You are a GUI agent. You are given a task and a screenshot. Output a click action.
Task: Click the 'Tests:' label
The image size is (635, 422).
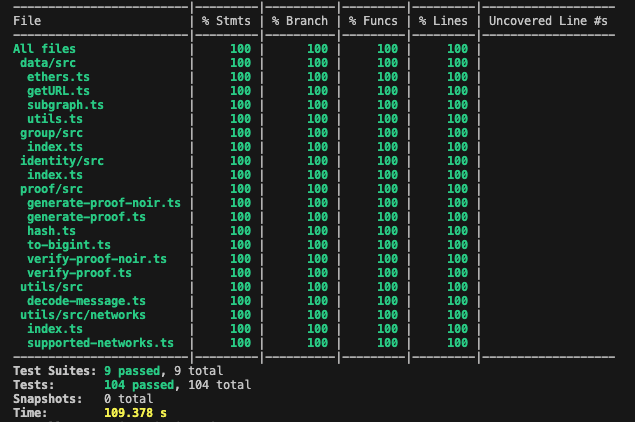coord(34,385)
